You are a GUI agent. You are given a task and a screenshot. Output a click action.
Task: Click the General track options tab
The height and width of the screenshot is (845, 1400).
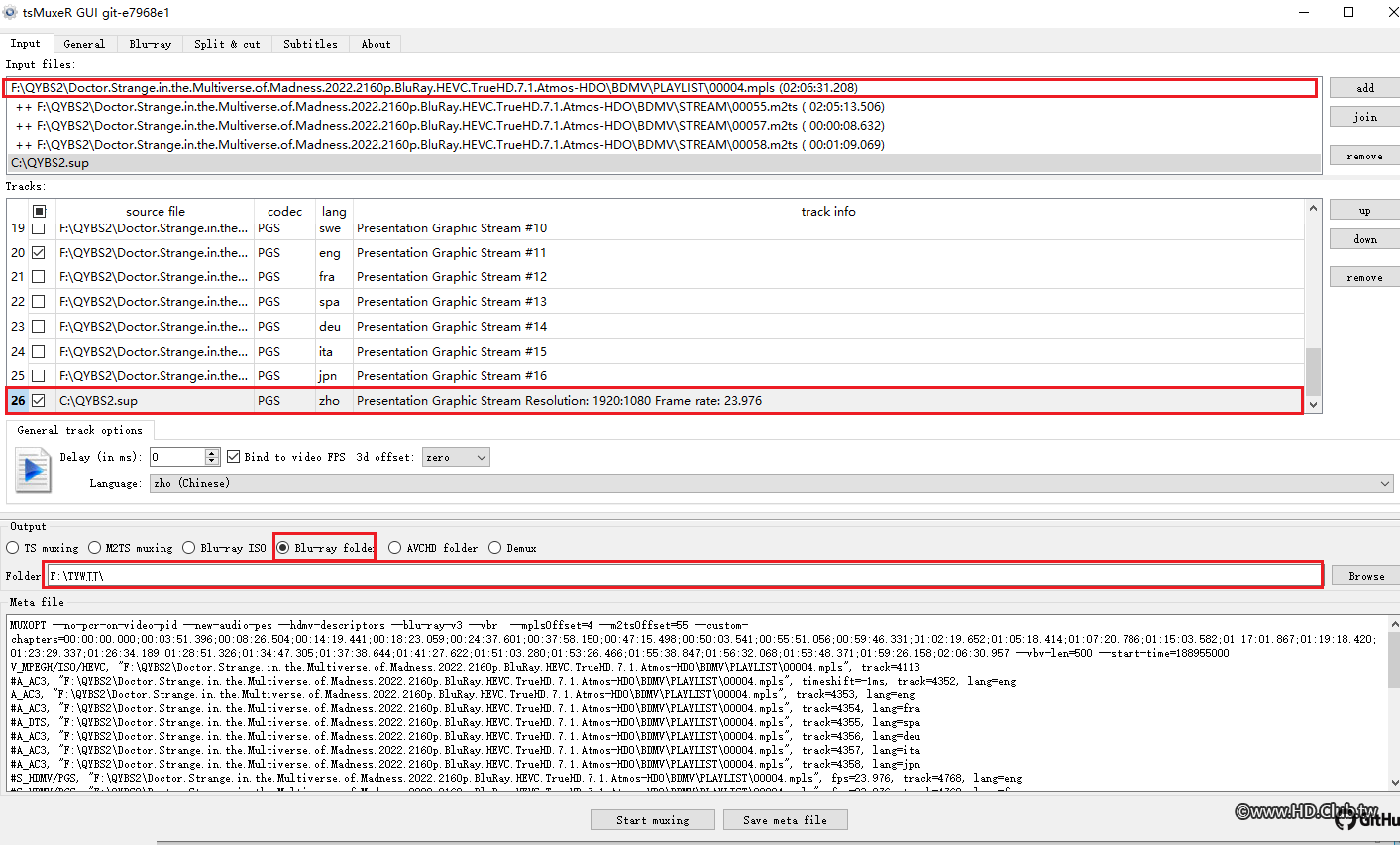coord(79,430)
